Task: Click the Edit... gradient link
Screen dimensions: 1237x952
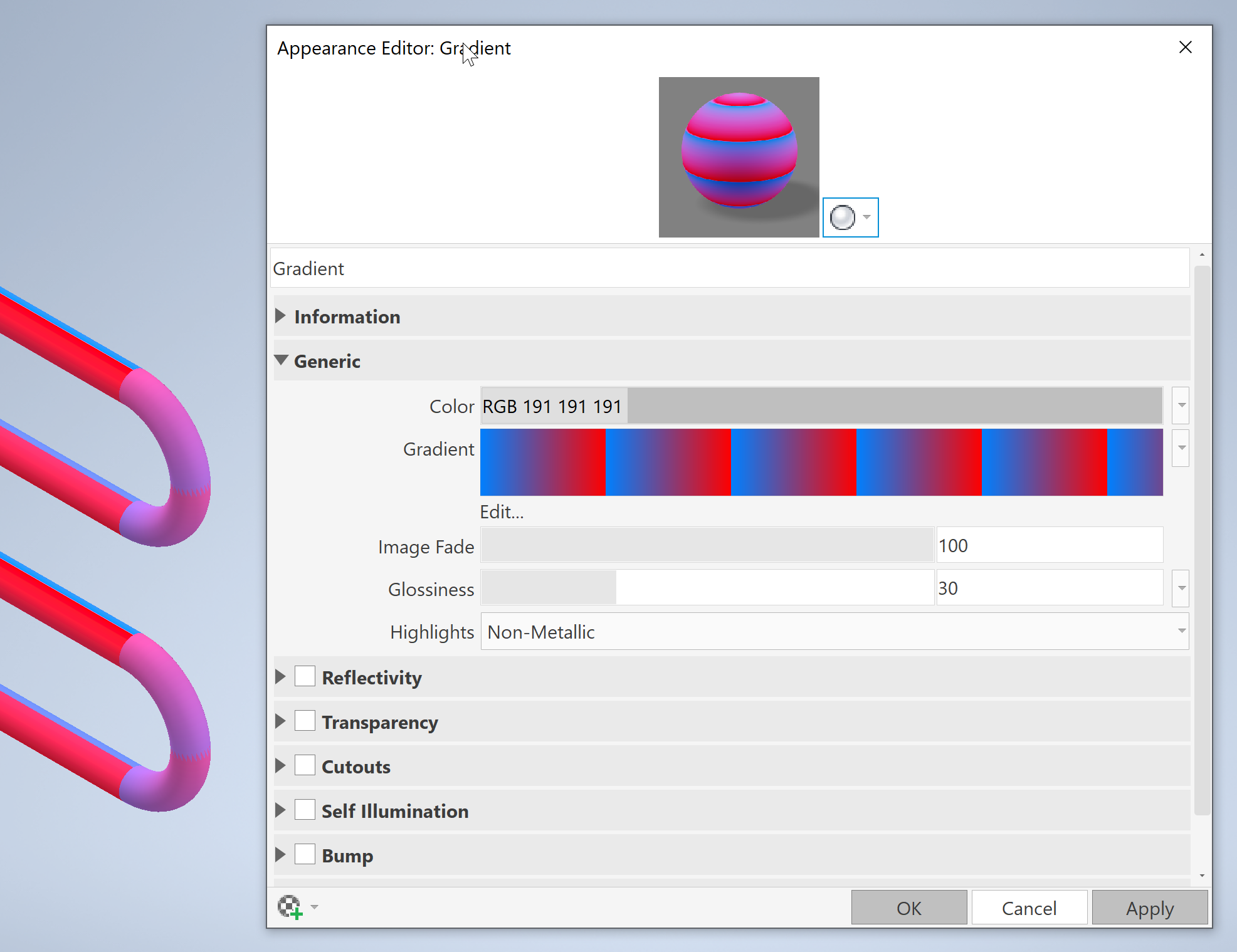Action: pyautogui.click(x=502, y=512)
